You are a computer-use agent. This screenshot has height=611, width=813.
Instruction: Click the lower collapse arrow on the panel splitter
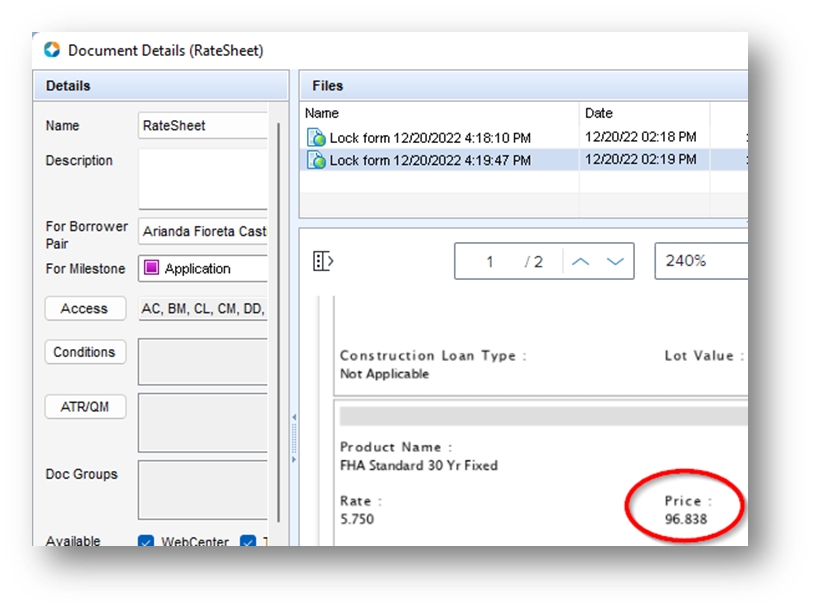(x=293, y=460)
